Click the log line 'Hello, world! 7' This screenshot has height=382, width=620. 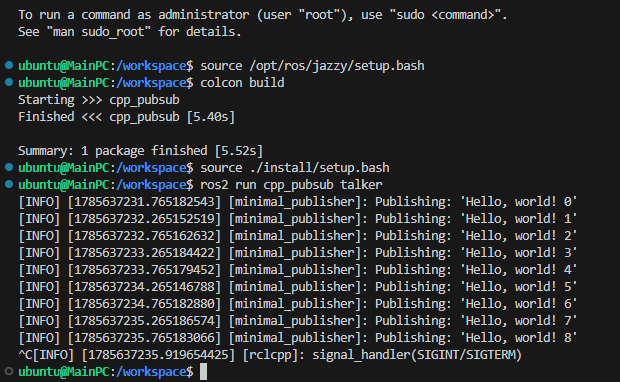click(297, 321)
